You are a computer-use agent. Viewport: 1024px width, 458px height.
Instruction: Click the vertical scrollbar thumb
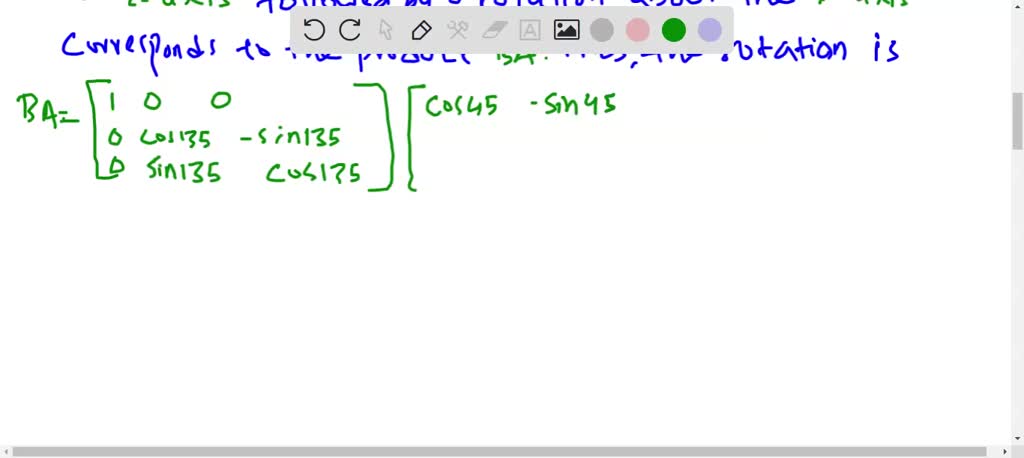pyautogui.click(x=1017, y=121)
